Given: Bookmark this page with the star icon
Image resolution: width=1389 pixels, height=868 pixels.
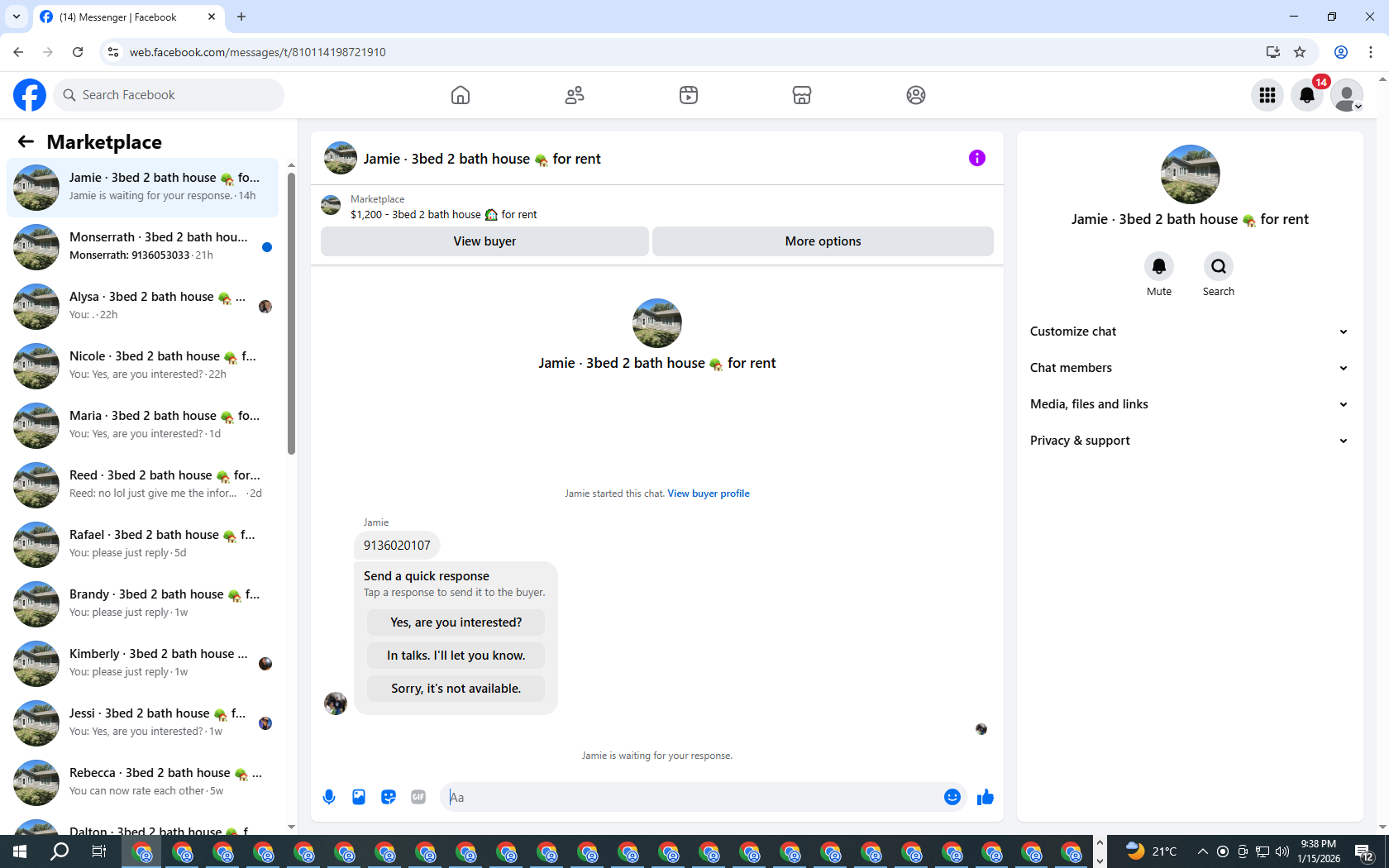Looking at the screenshot, I should [x=1300, y=52].
